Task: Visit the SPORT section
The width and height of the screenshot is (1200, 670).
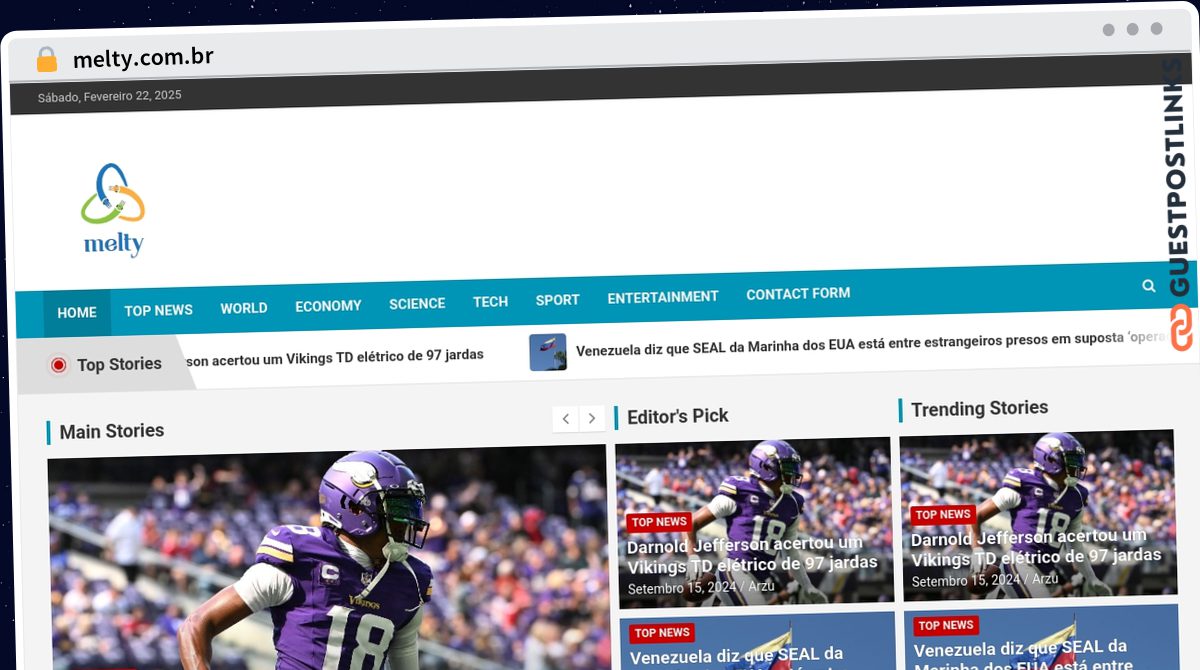Action: [557, 300]
